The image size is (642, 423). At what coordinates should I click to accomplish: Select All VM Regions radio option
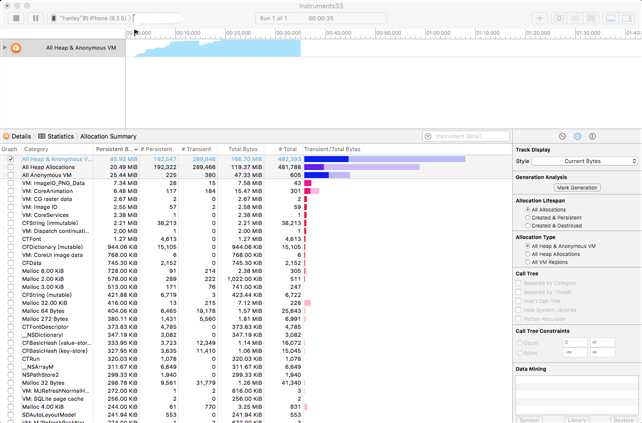527,262
